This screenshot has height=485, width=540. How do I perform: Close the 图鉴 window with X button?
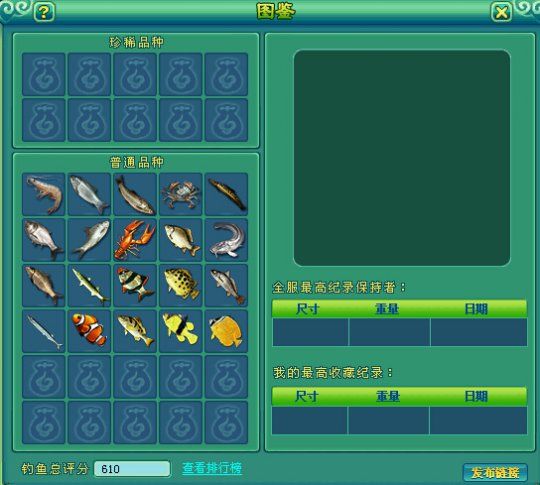tap(501, 13)
